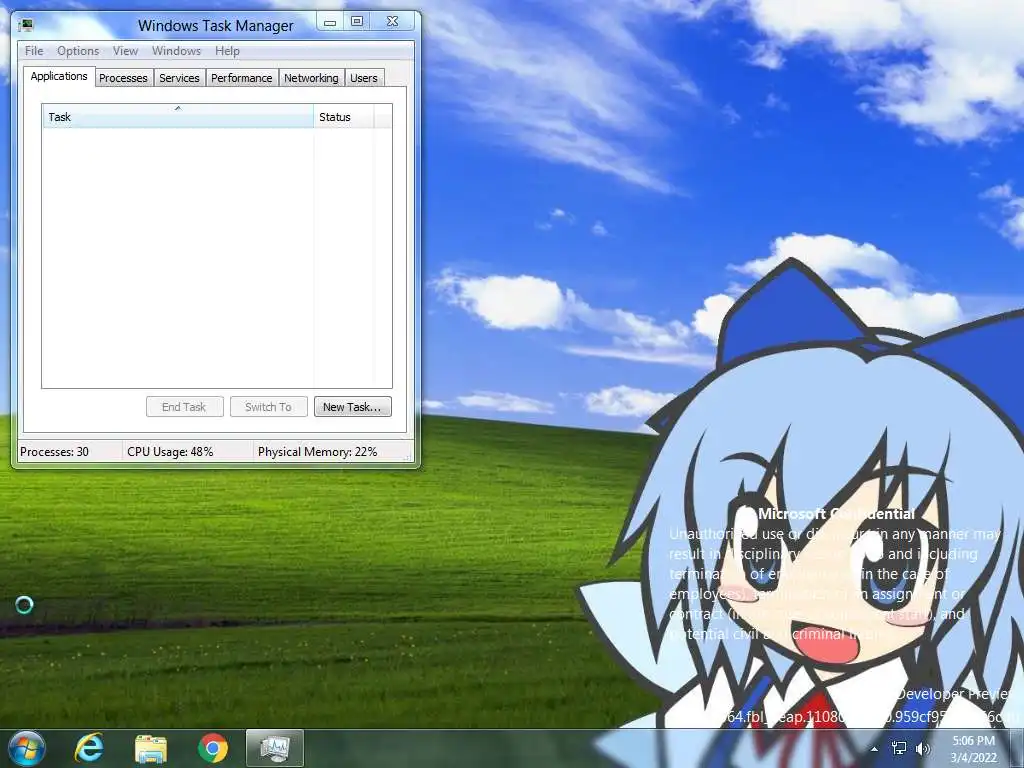
Task: Open the Options menu
Action: [x=78, y=51]
